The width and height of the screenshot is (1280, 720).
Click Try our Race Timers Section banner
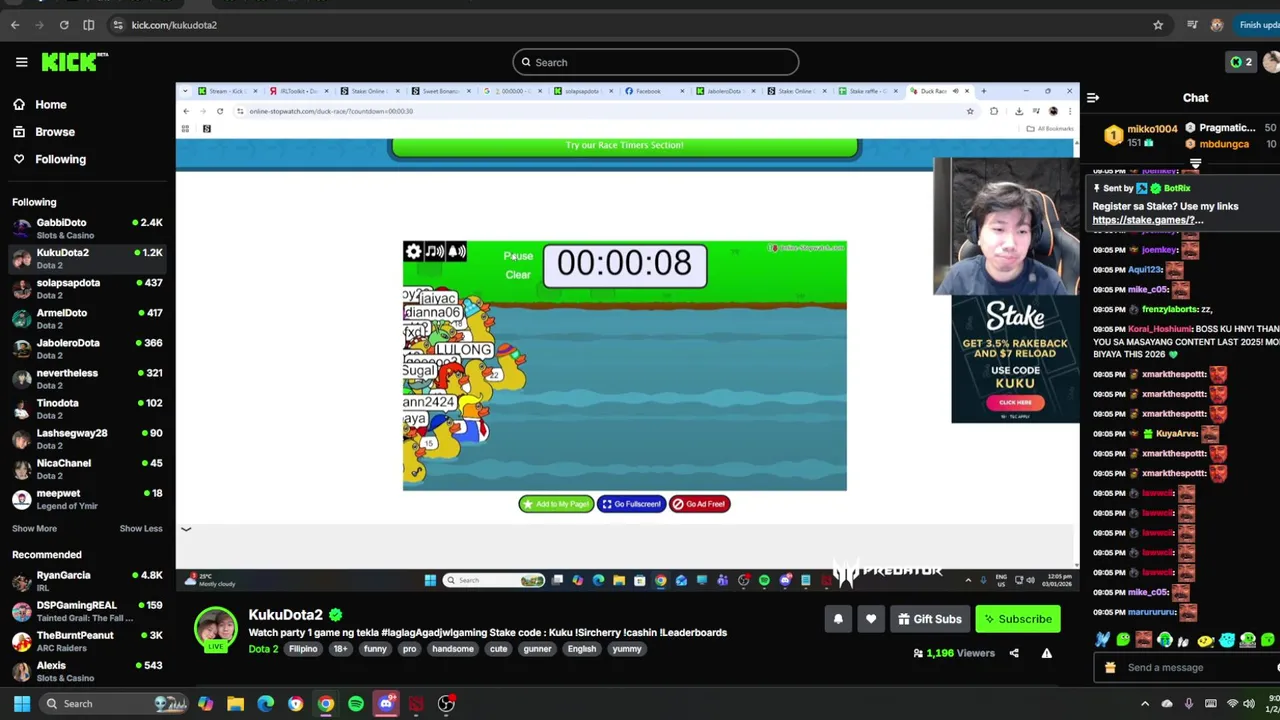coord(625,146)
